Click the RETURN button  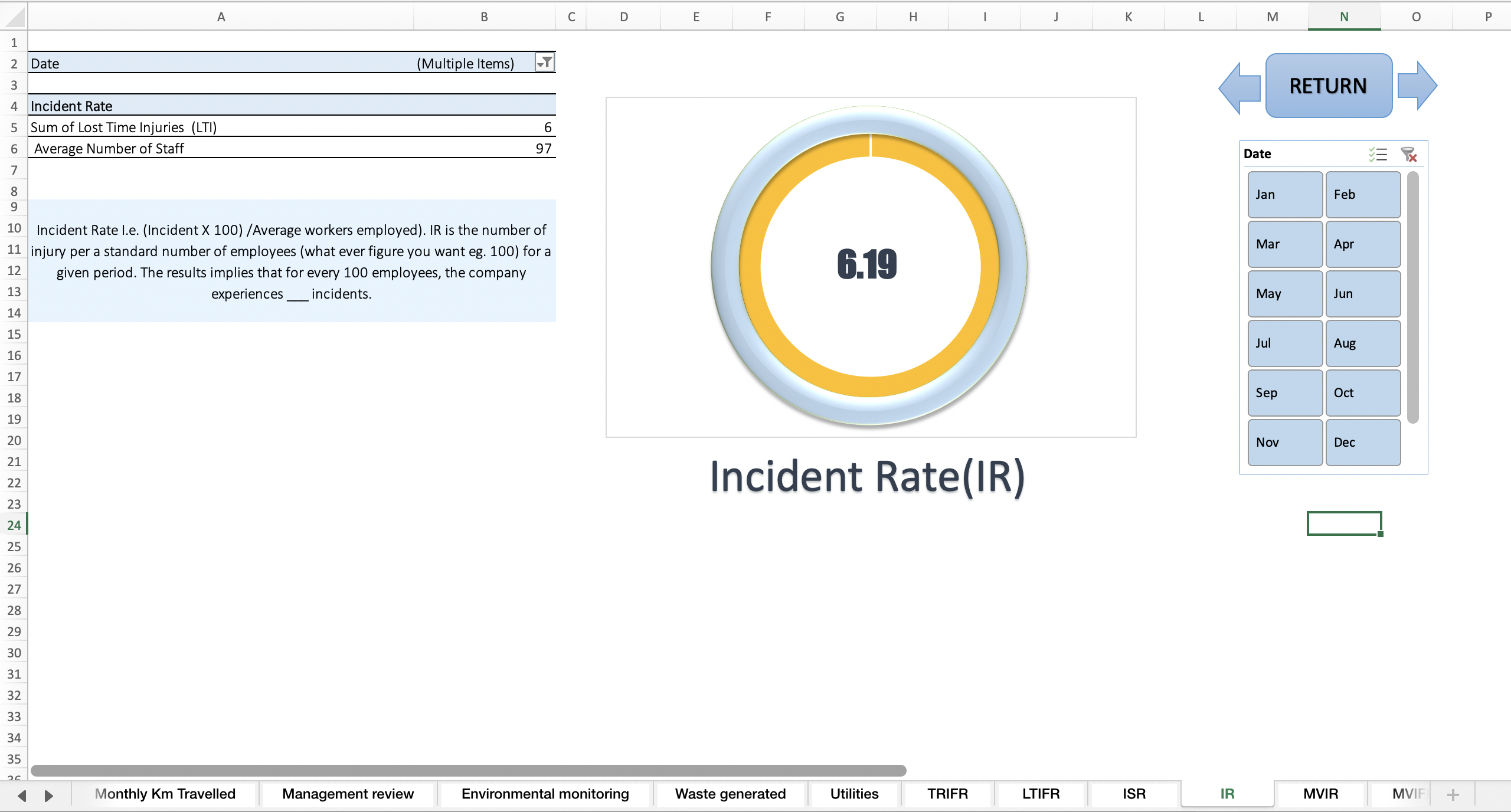click(x=1328, y=85)
